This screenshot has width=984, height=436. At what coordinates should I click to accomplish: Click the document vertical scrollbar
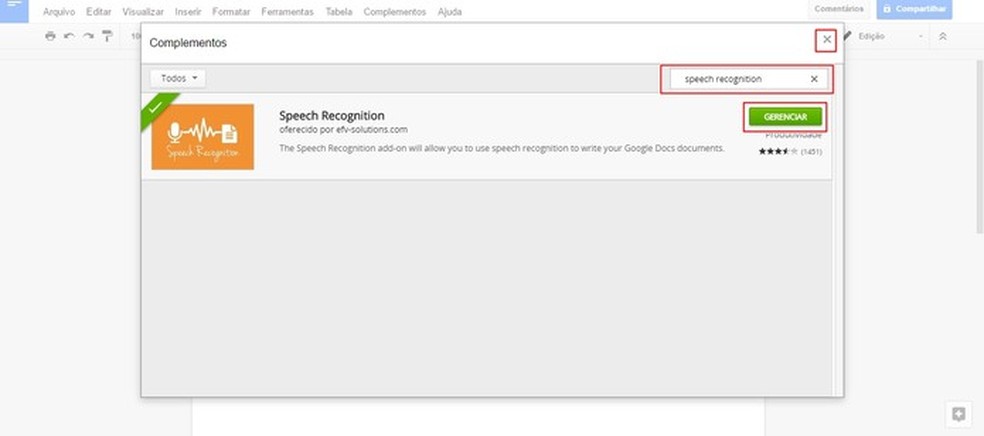980,147
